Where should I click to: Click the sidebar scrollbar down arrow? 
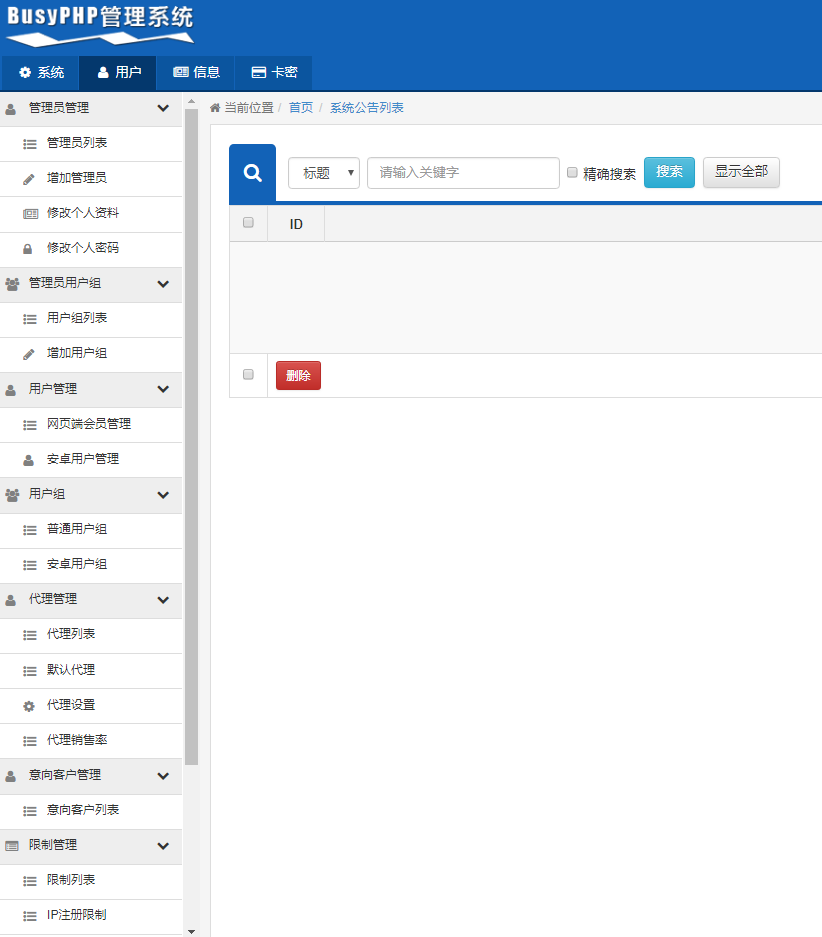click(192, 930)
